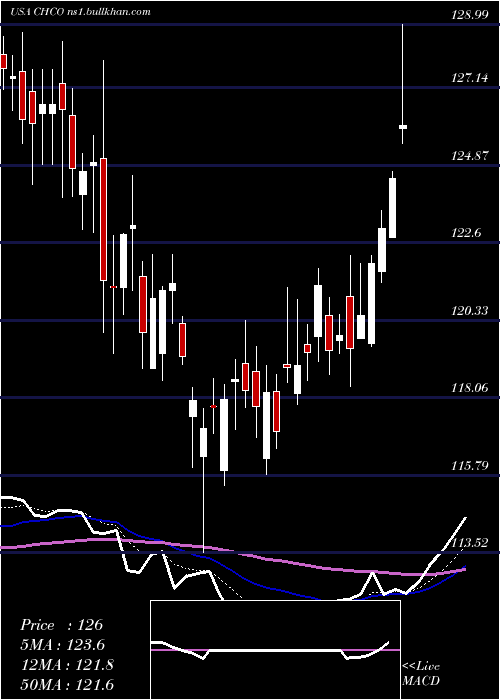Click the 118.06 price axis label
This screenshot has width=500, height=700.
(x=469, y=388)
